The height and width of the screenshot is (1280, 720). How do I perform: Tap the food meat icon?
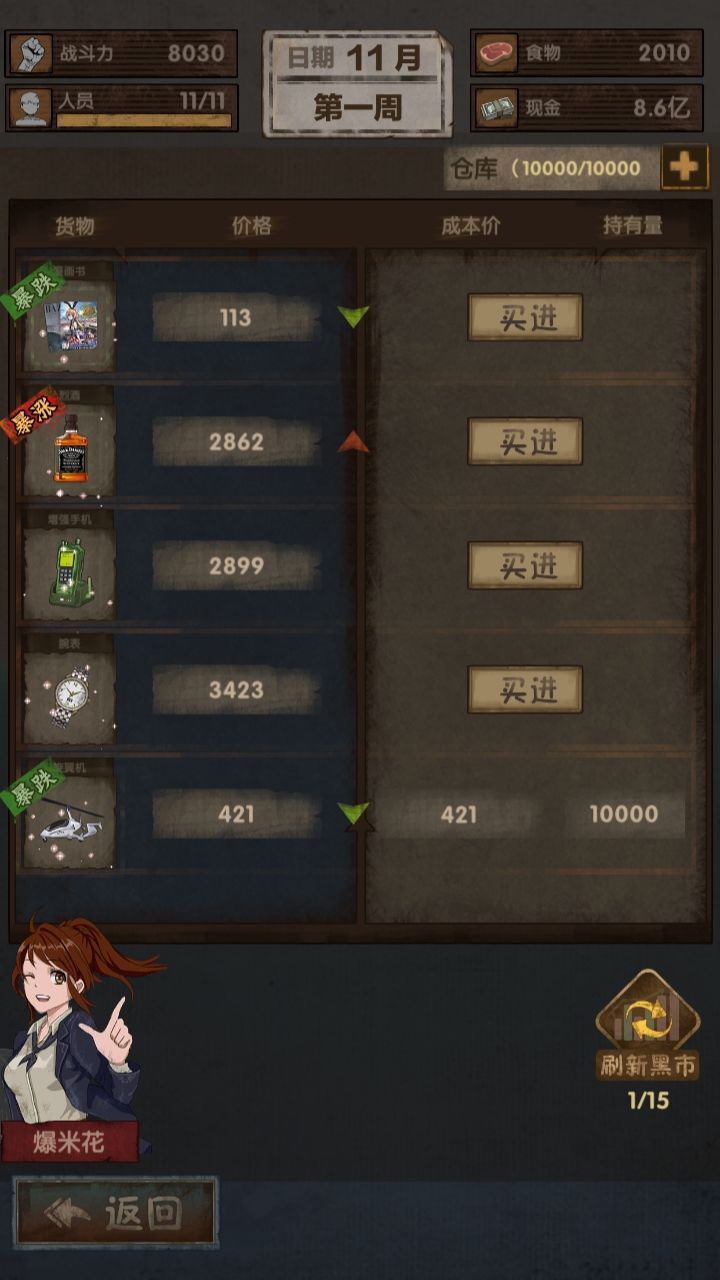496,53
